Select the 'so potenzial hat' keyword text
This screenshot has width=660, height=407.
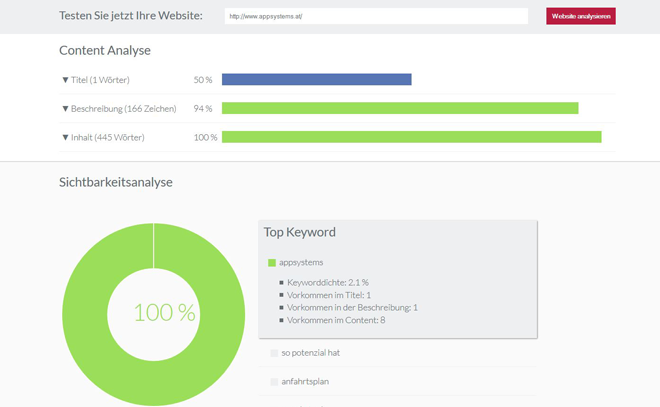click(310, 353)
